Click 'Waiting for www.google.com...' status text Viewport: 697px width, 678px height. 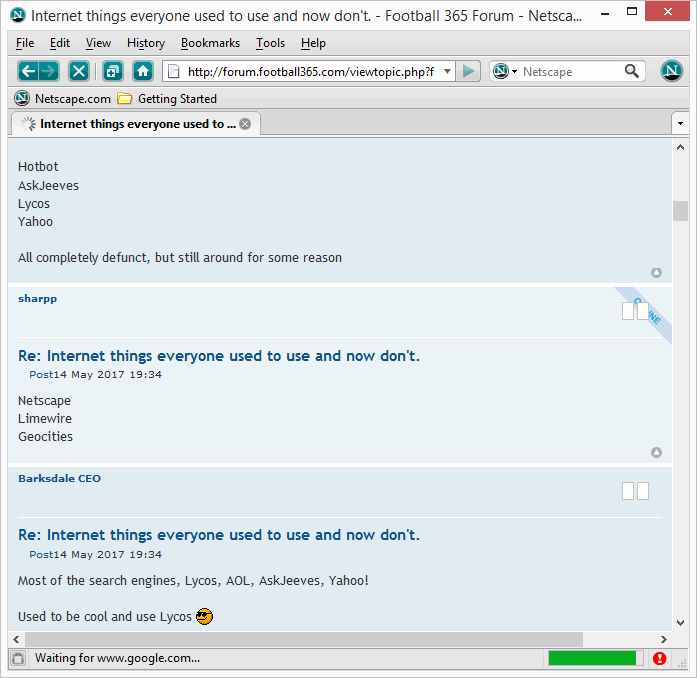coord(117,658)
